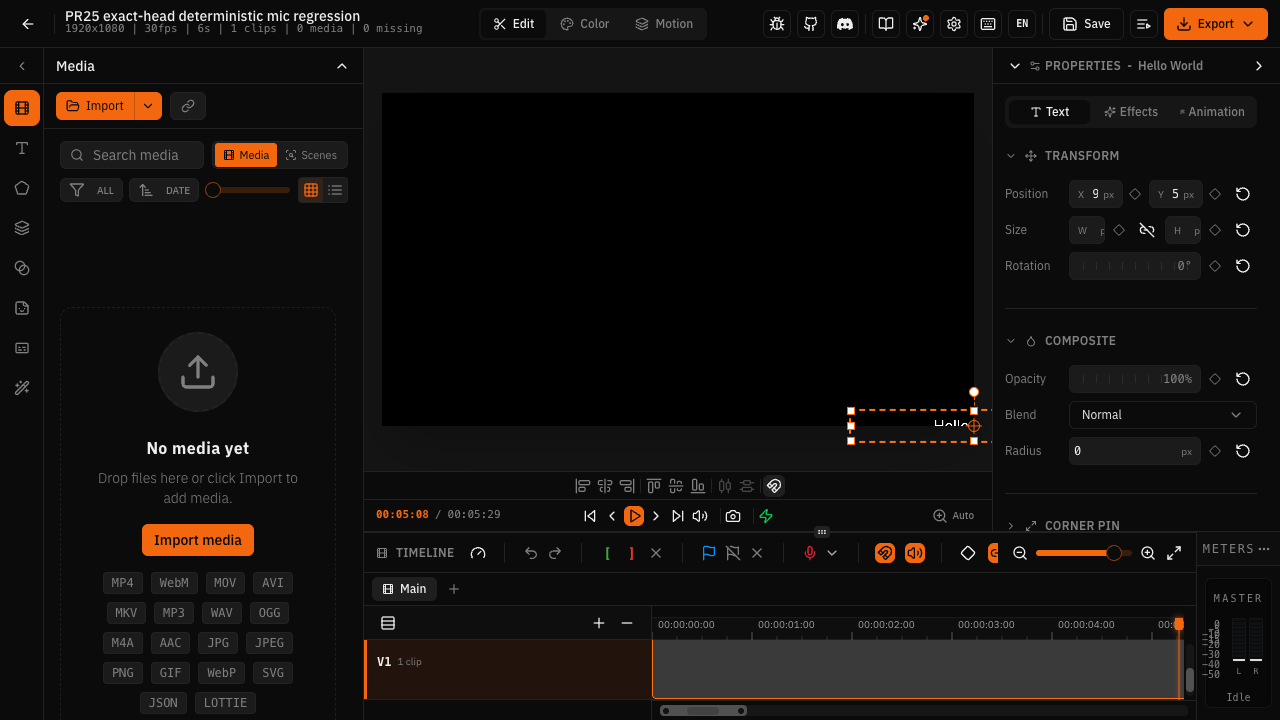Viewport: 1280px width, 720px height.
Task: Open the Blend mode Normal dropdown
Action: pyautogui.click(x=1163, y=415)
